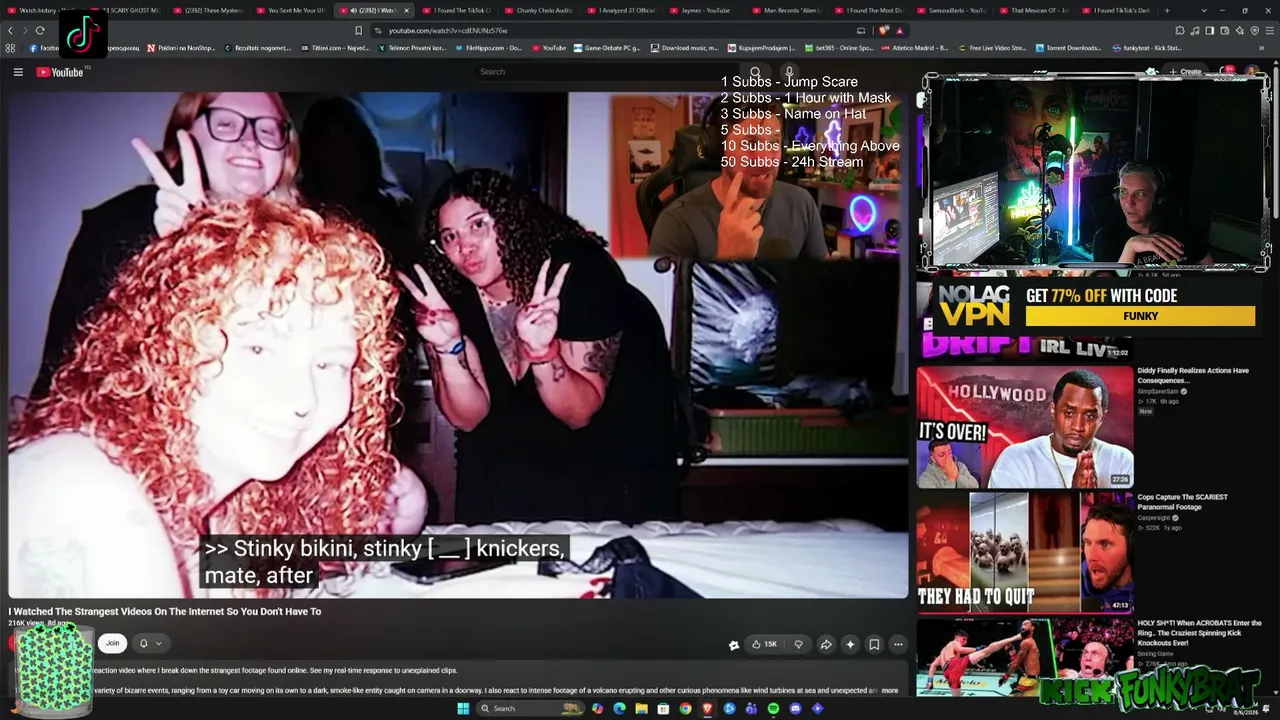Open the 'bet365 - Online Spo...' bookmark
Image resolution: width=1280 pixels, height=720 pixels.
[x=840, y=48]
